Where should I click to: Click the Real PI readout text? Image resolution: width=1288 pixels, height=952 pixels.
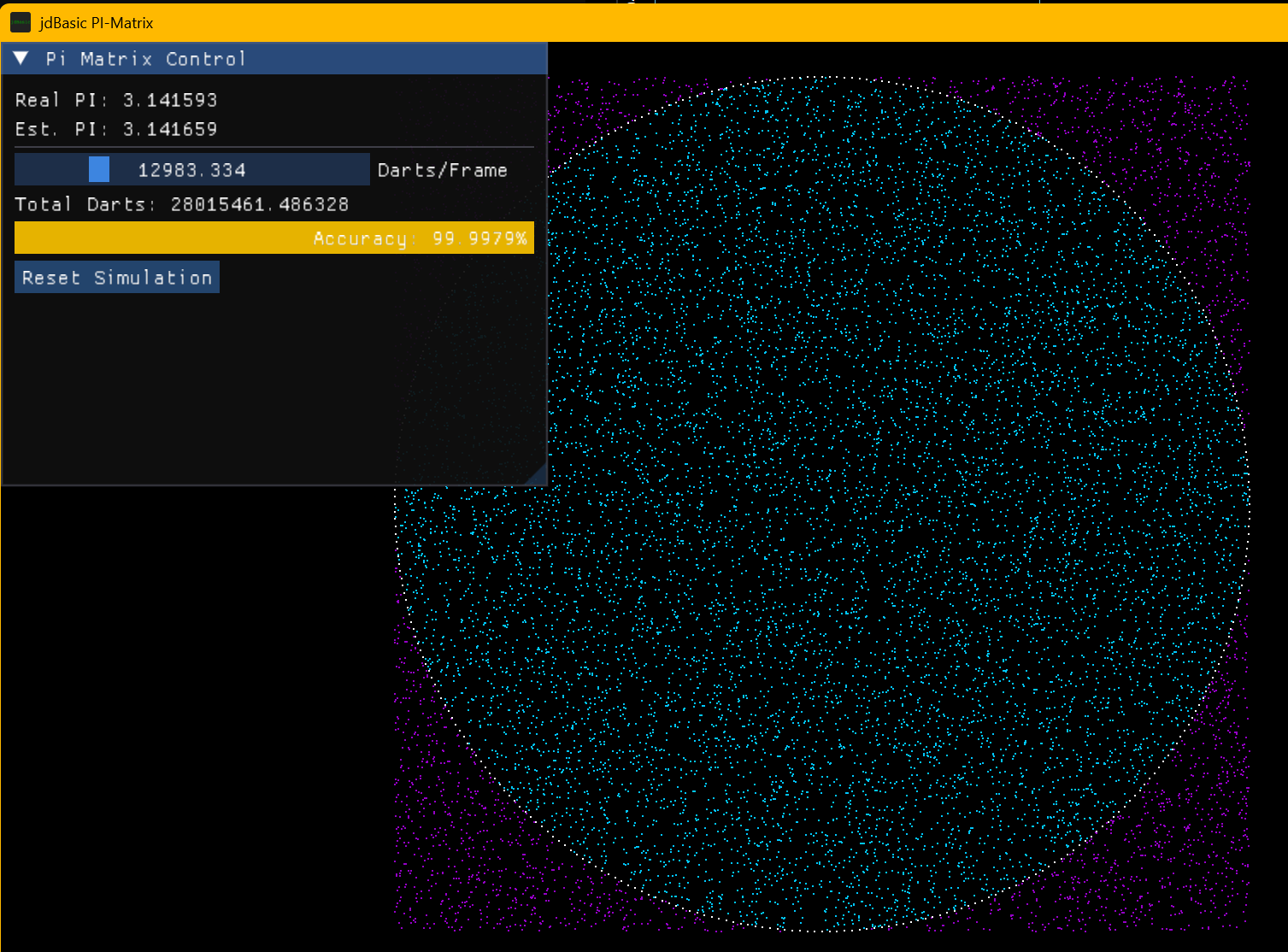[x=116, y=99]
